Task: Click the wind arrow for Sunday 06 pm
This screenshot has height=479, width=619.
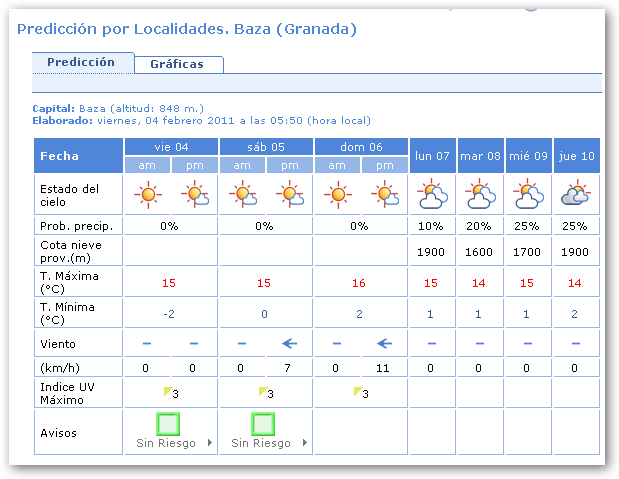Action: pos(384,343)
